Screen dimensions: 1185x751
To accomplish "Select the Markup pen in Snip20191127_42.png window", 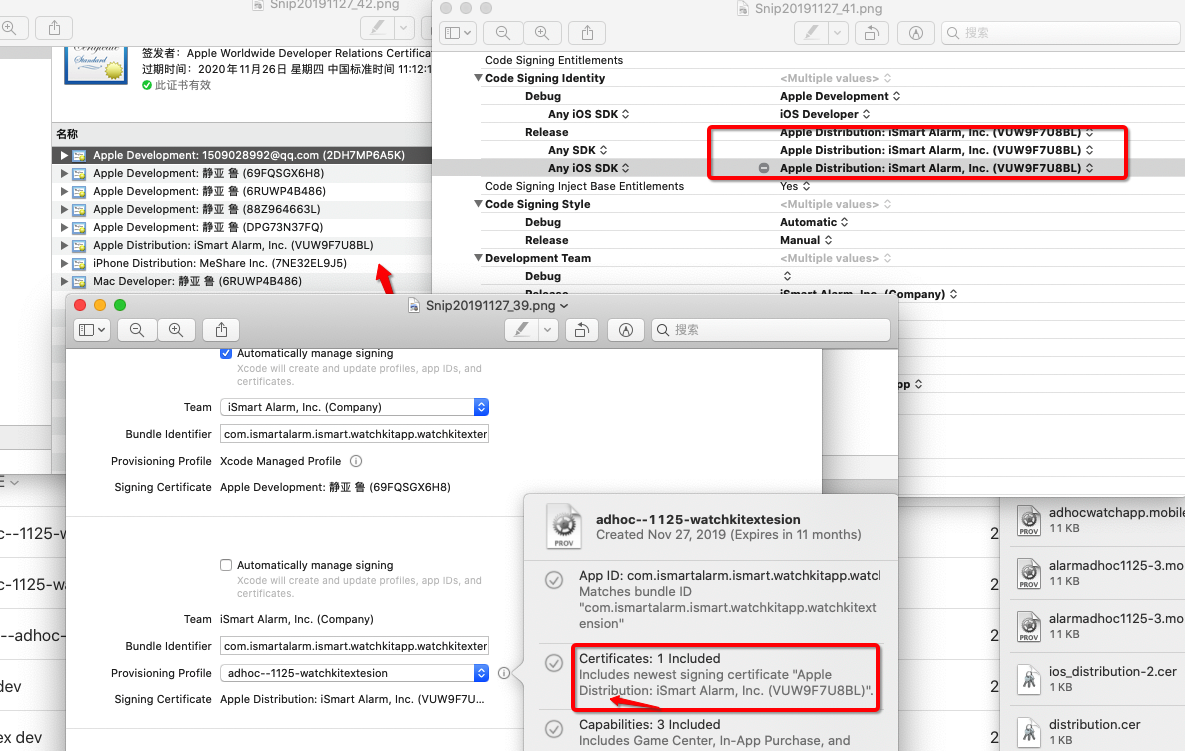I will 377,28.
